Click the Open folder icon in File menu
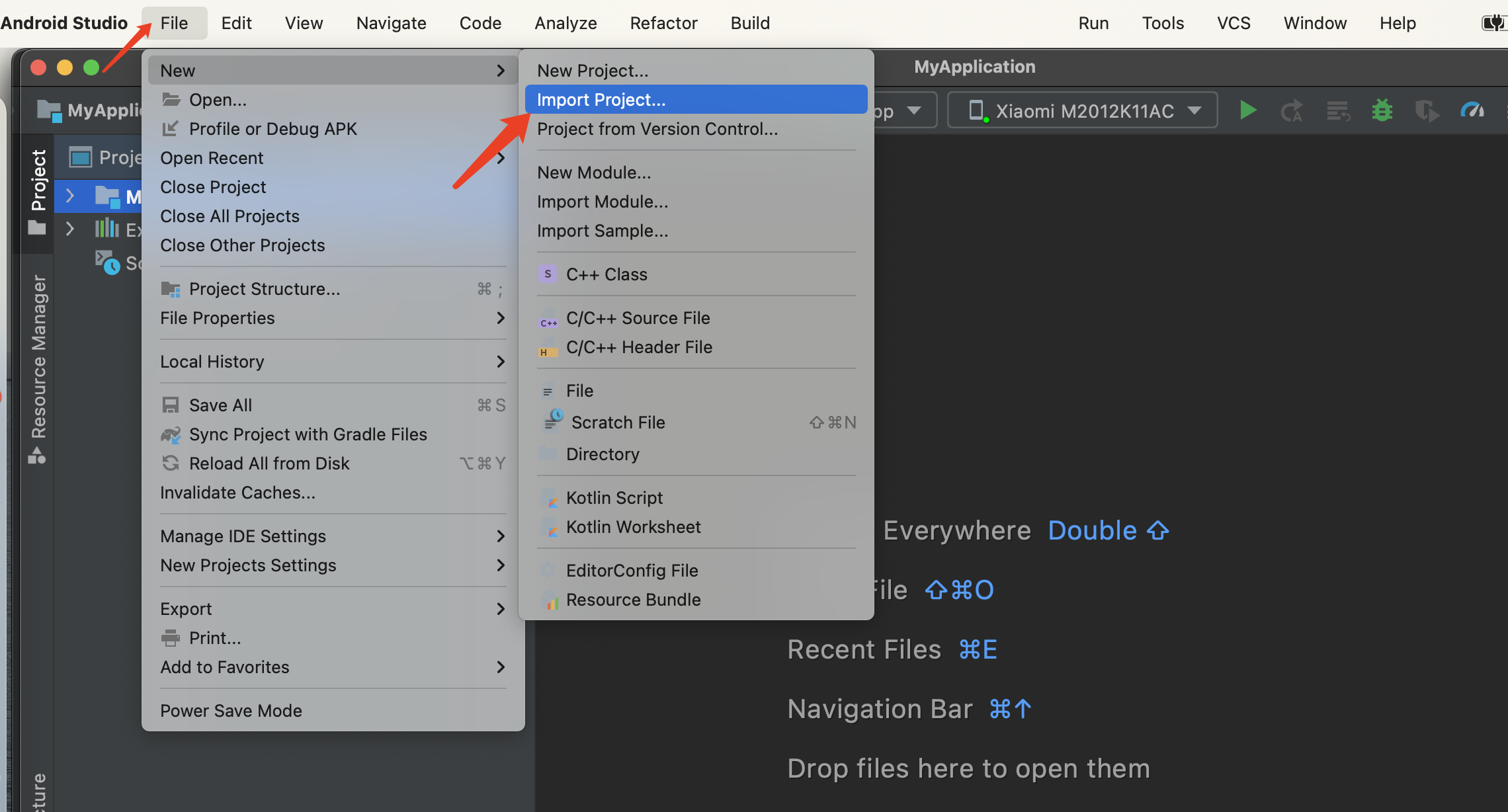The height and width of the screenshot is (812, 1508). pos(171,100)
